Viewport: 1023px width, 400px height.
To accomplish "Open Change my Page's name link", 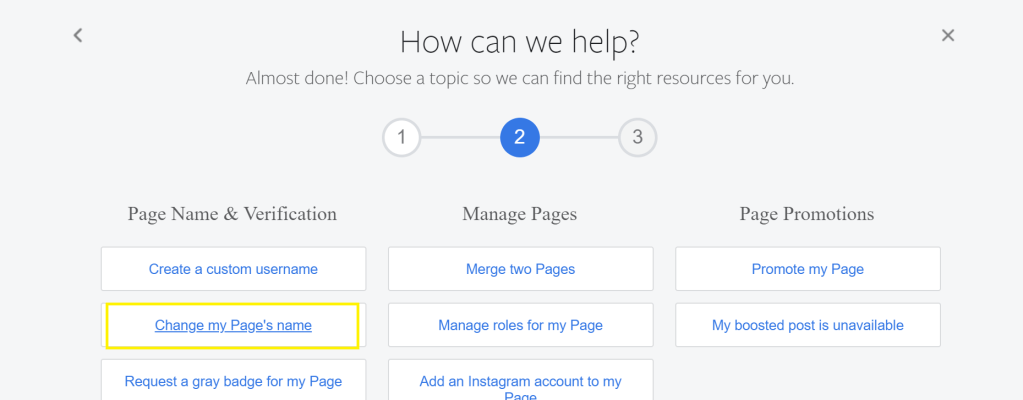I will 233,325.
